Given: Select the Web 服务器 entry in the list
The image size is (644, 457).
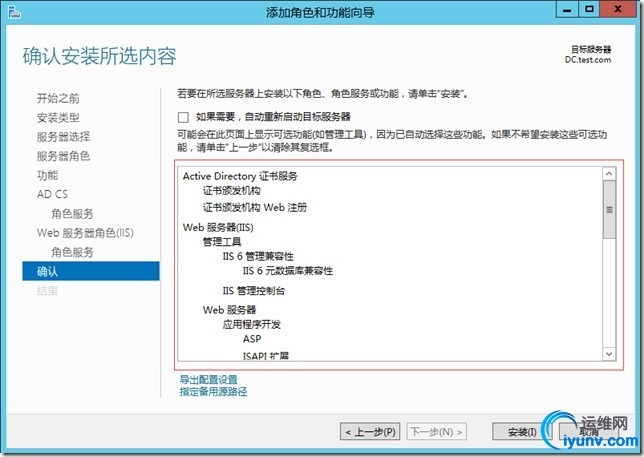Looking at the screenshot, I should 229,310.
